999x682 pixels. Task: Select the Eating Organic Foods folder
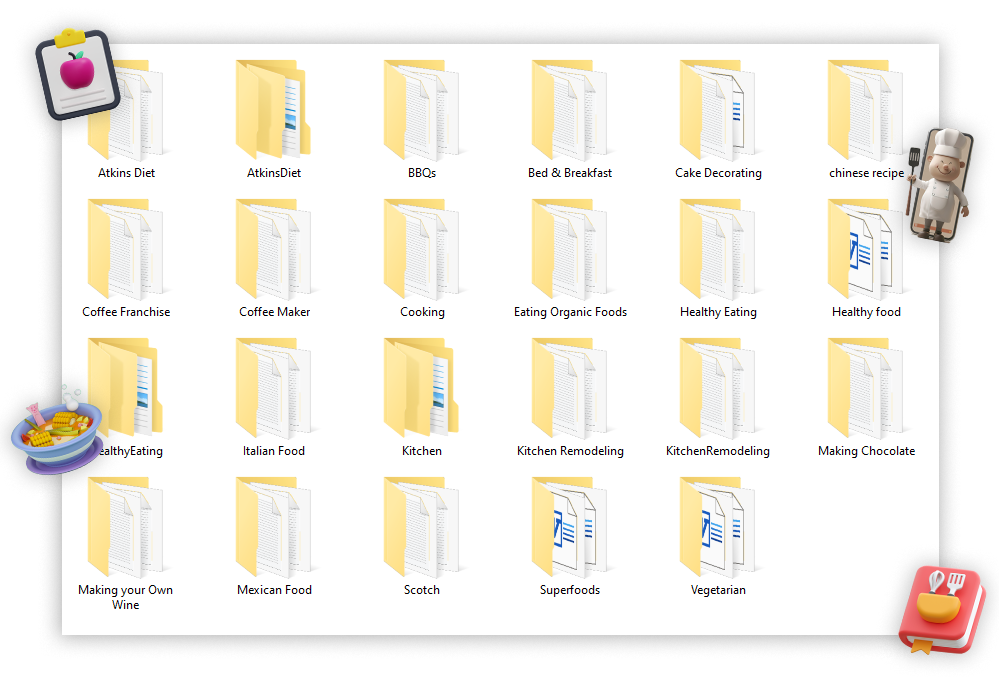(x=569, y=249)
